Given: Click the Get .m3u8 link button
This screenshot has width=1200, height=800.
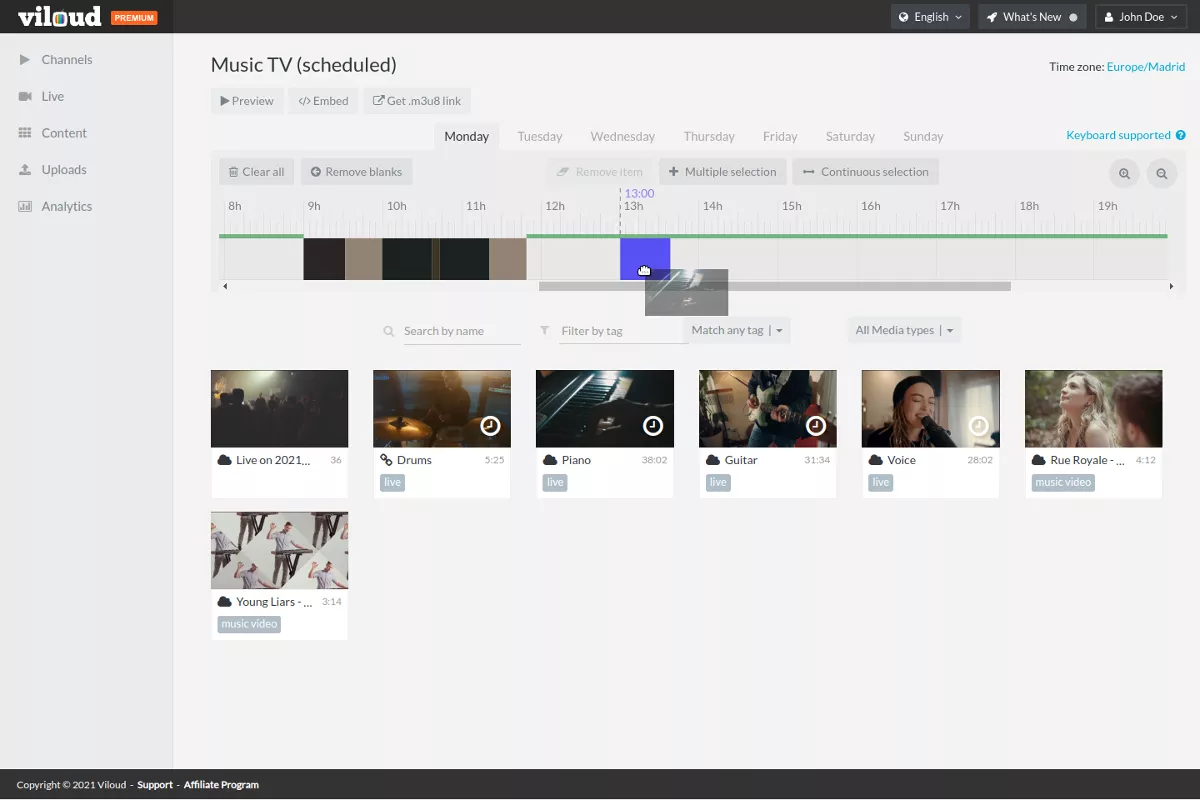Looking at the screenshot, I should click(417, 101).
